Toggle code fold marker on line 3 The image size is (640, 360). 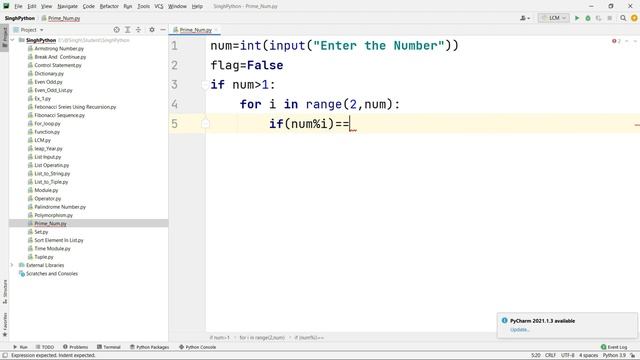pos(205,84)
